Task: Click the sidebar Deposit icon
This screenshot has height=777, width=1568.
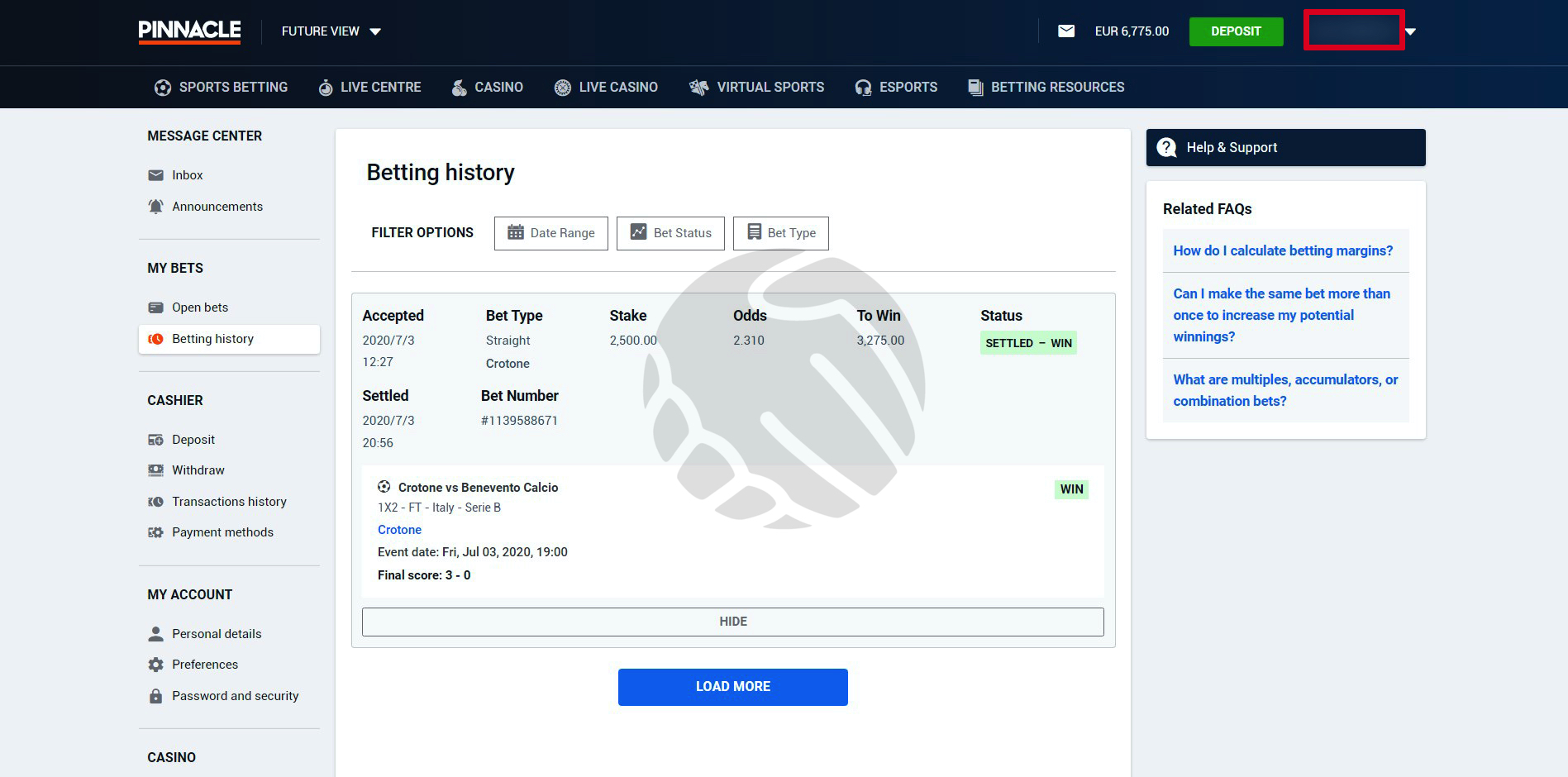Action: coord(155,440)
